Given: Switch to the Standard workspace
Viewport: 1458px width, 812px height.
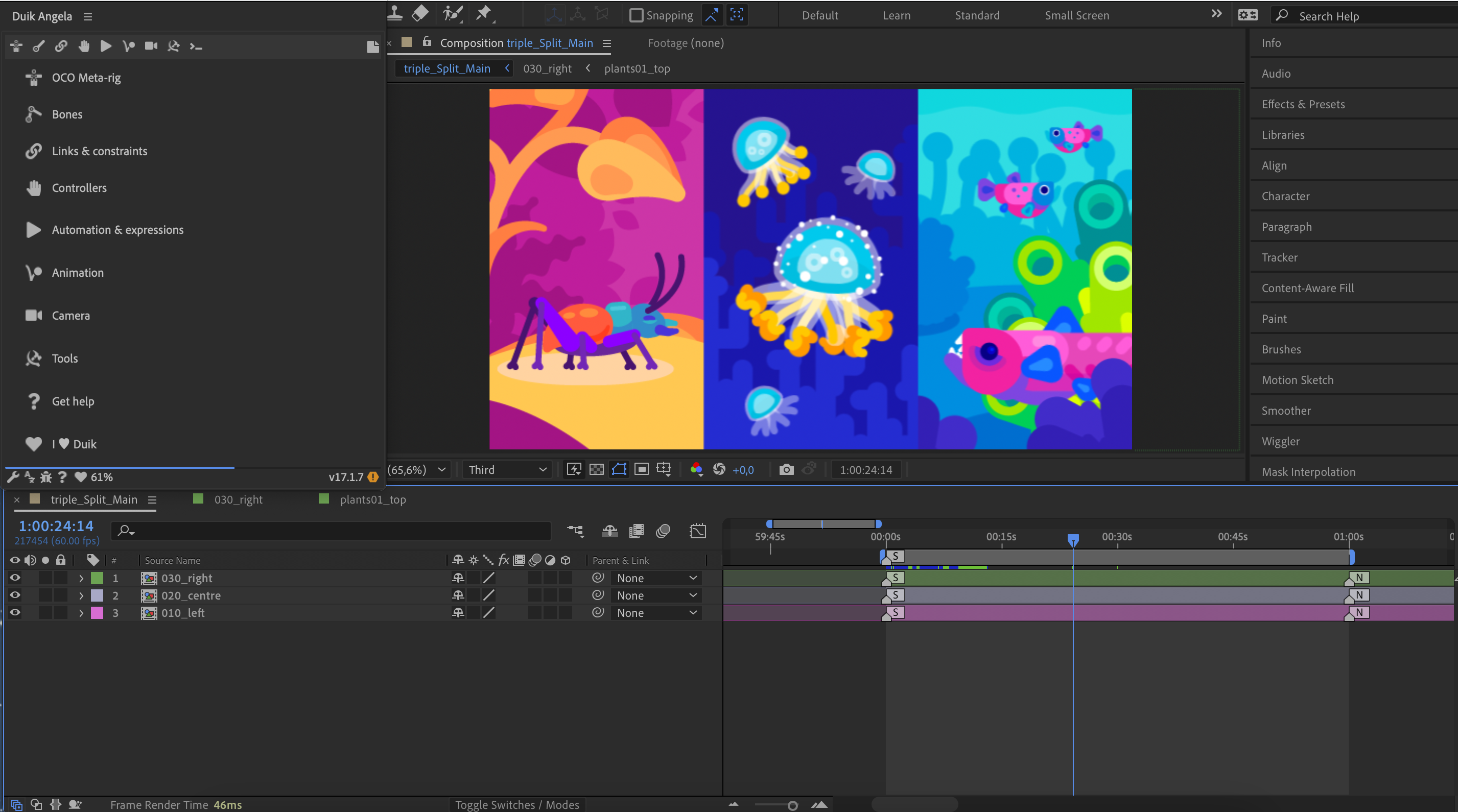Looking at the screenshot, I should [977, 15].
